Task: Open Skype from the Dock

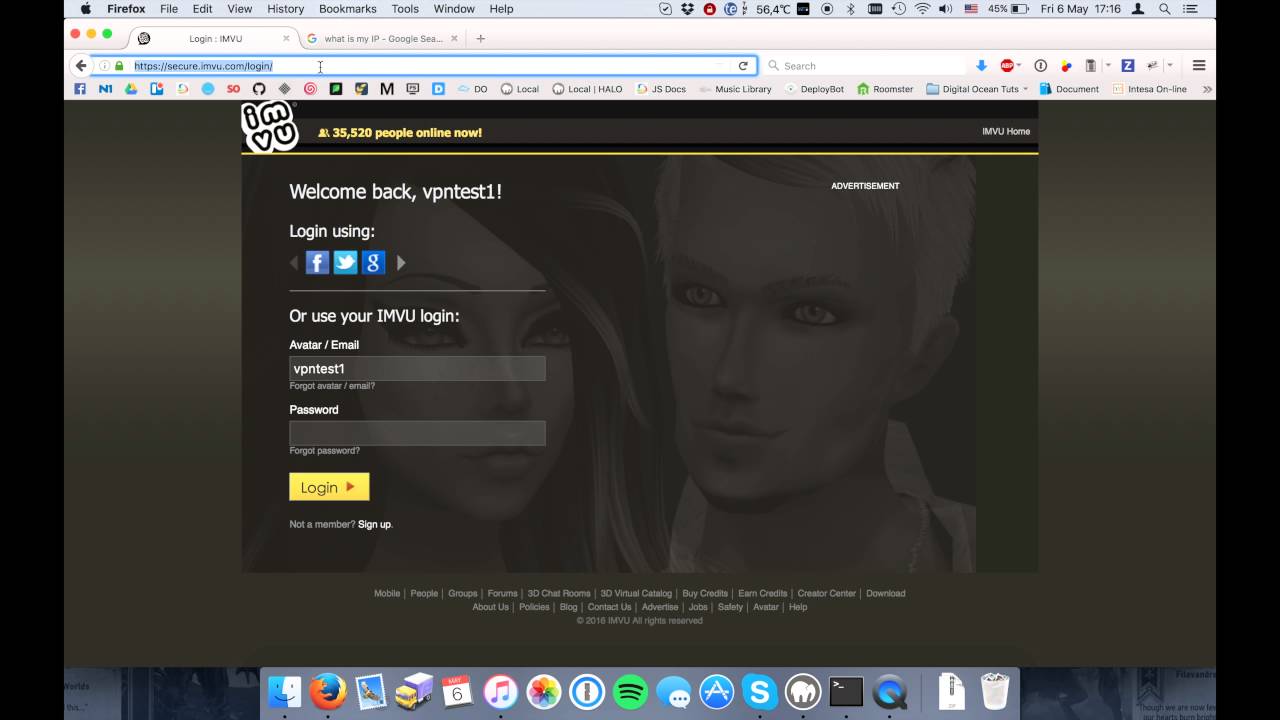Action: click(x=760, y=692)
